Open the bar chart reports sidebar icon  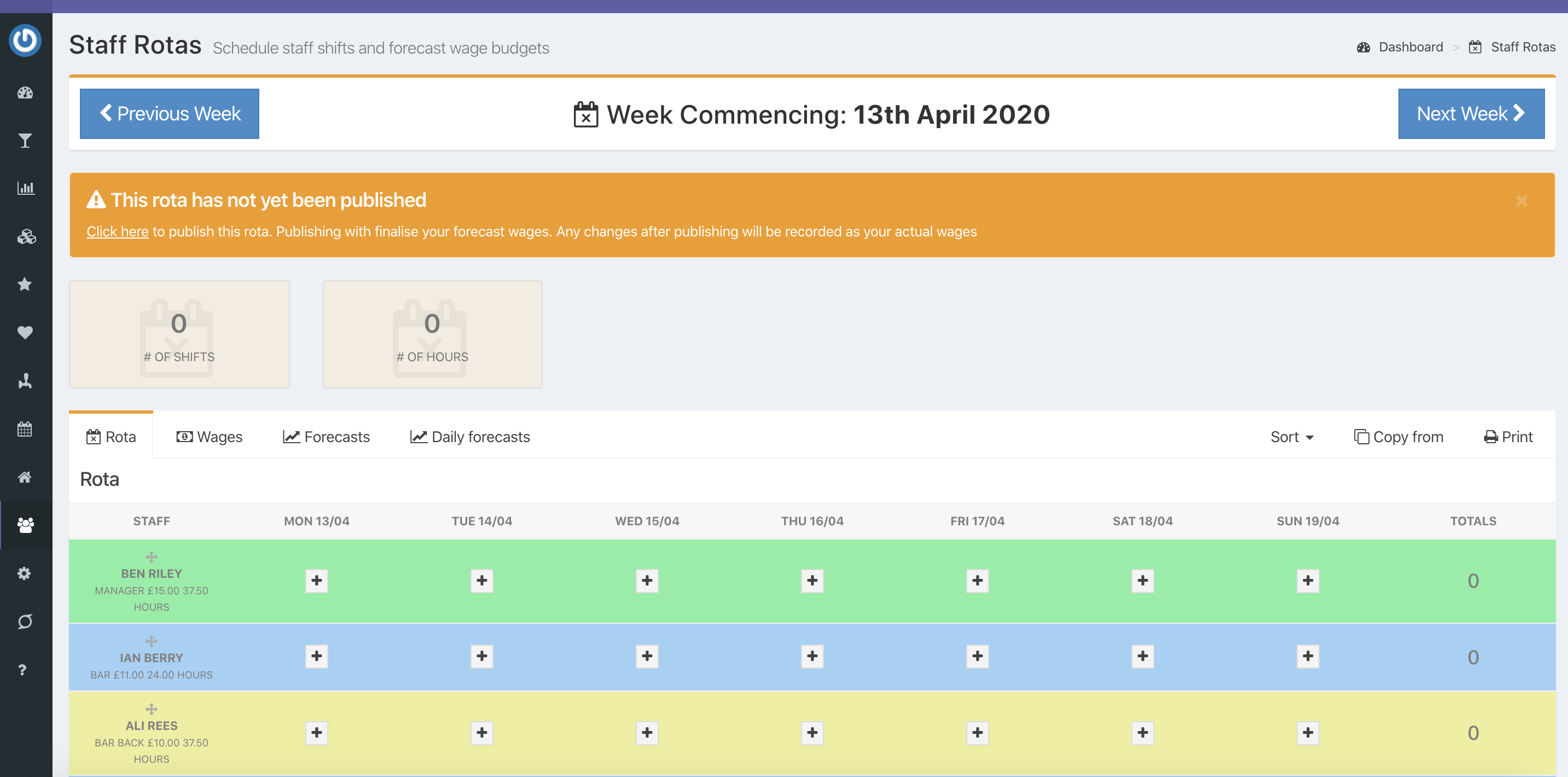(x=25, y=188)
